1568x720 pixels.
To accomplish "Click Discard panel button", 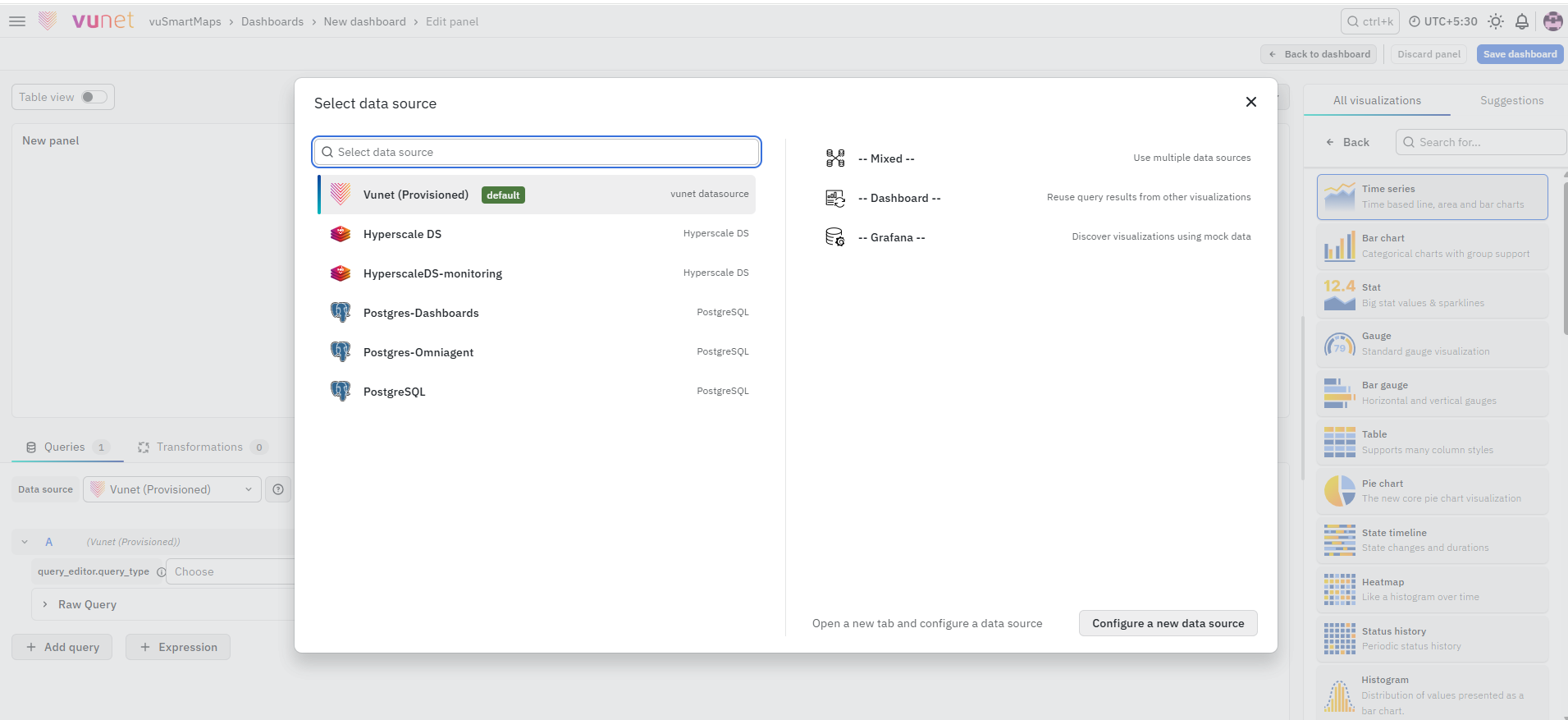I will tap(1429, 54).
